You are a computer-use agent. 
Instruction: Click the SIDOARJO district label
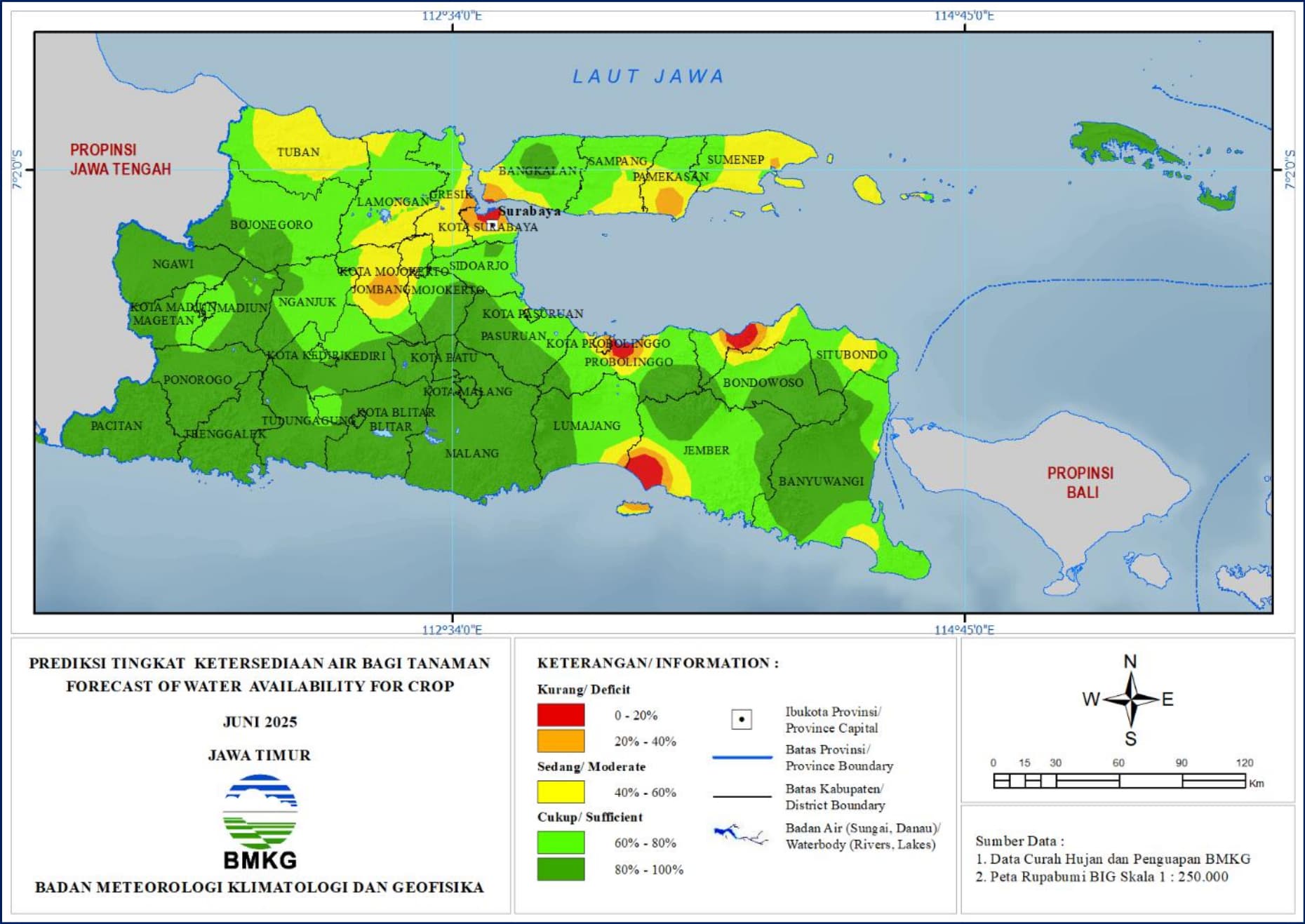point(479,265)
